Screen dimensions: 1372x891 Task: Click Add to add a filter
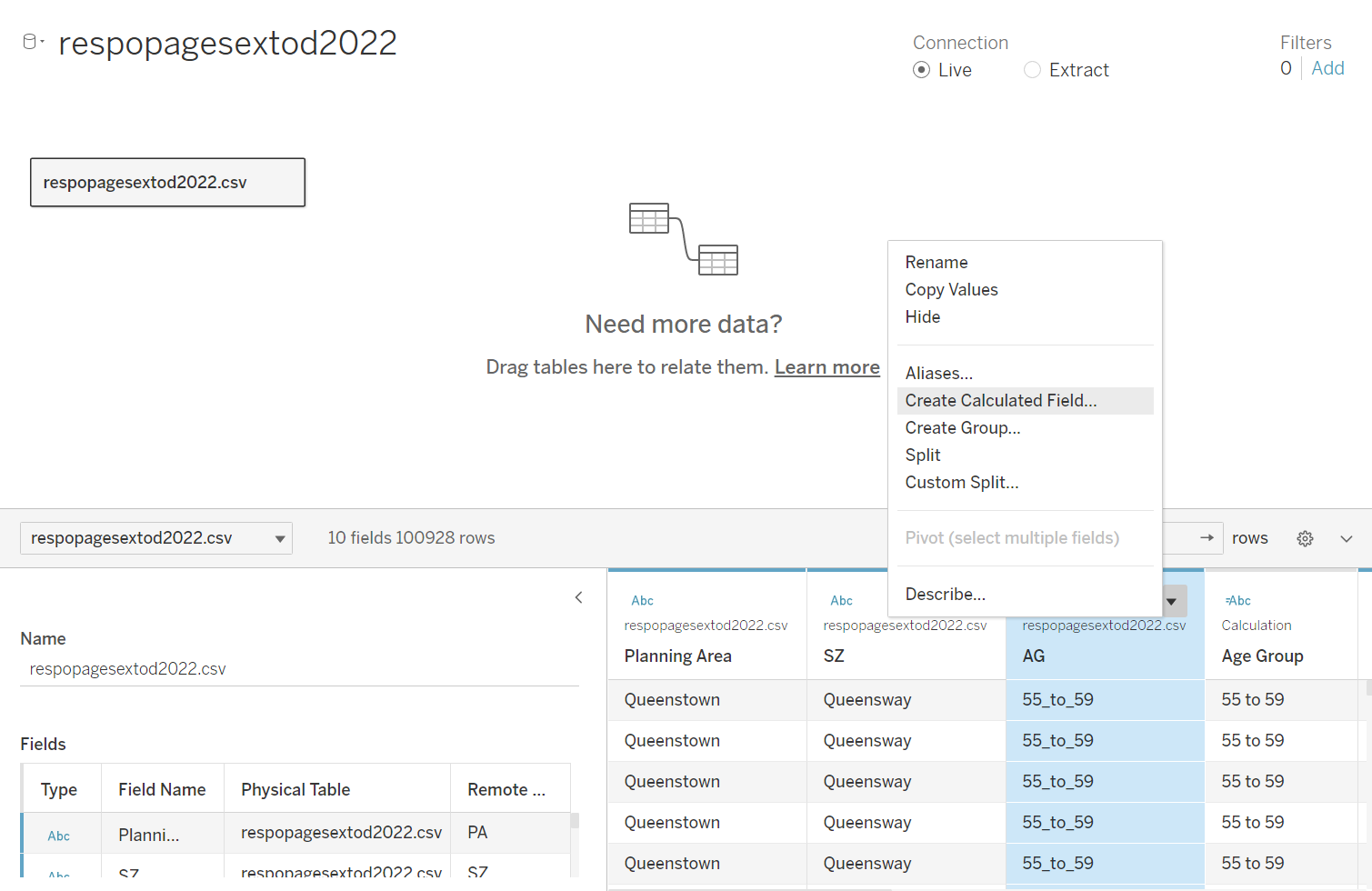click(1327, 68)
